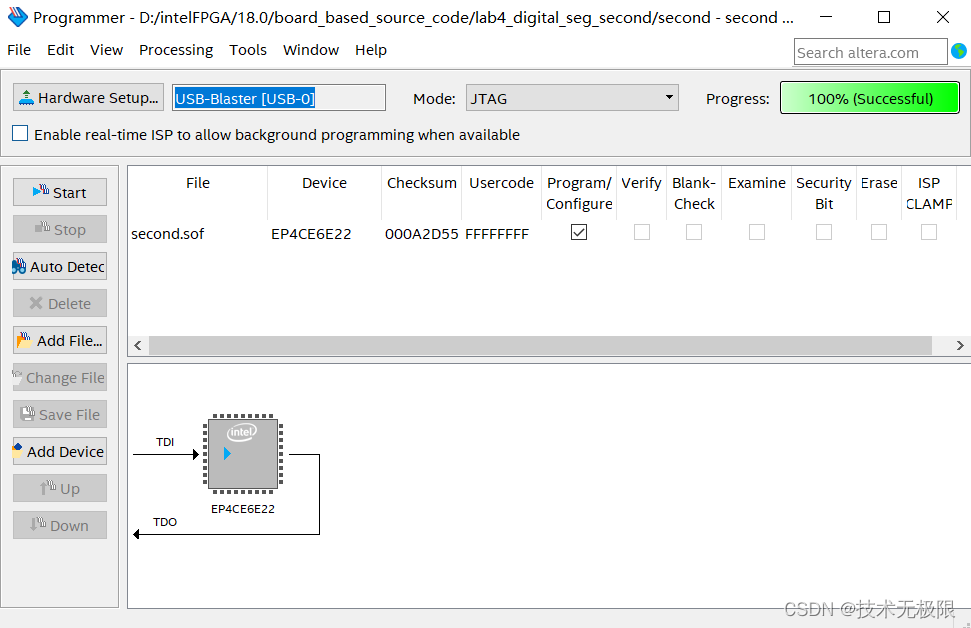Maximize the Programmer window
The height and width of the screenshot is (628, 971).
pos(884,17)
